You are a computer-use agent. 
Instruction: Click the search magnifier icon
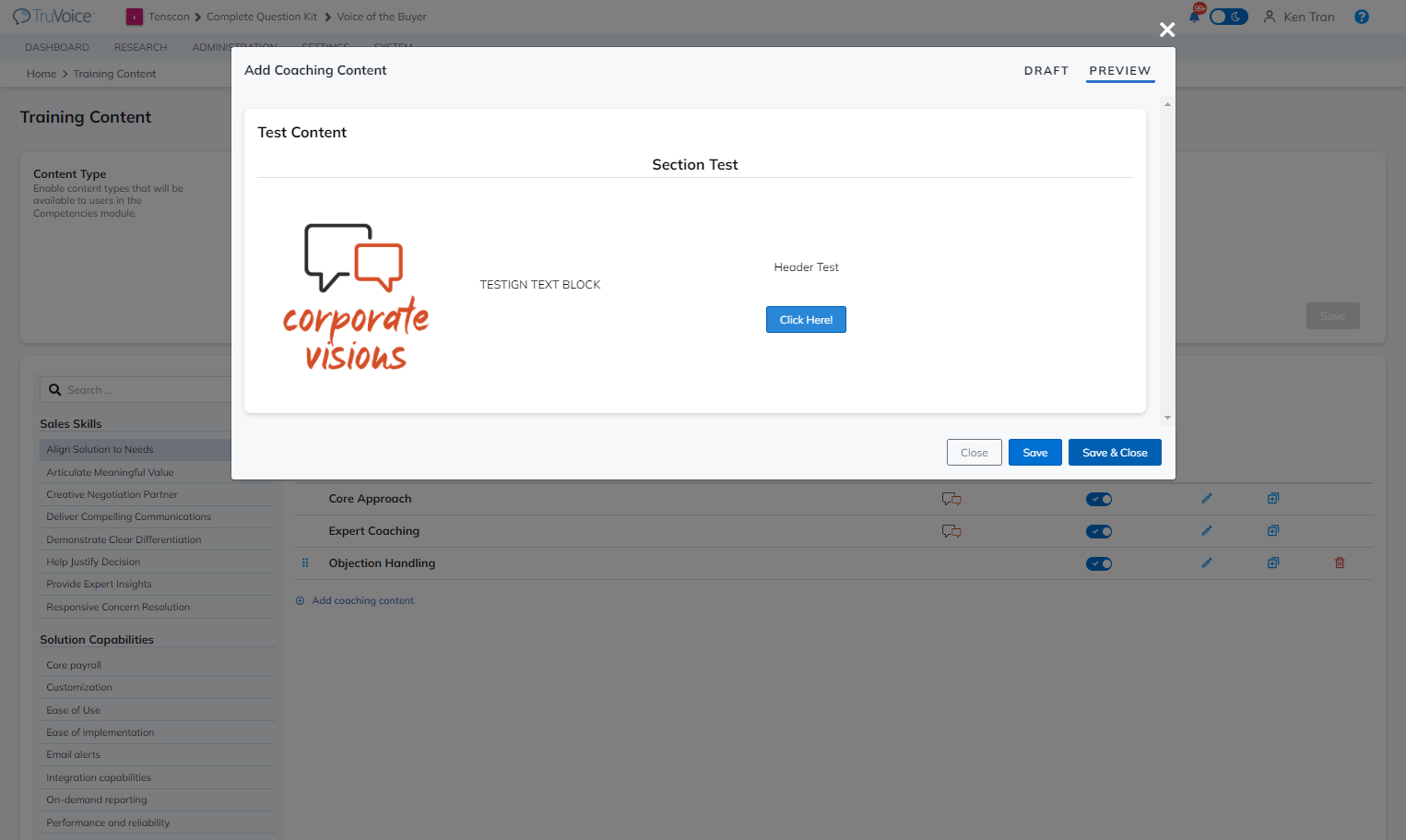click(x=55, y=390)
